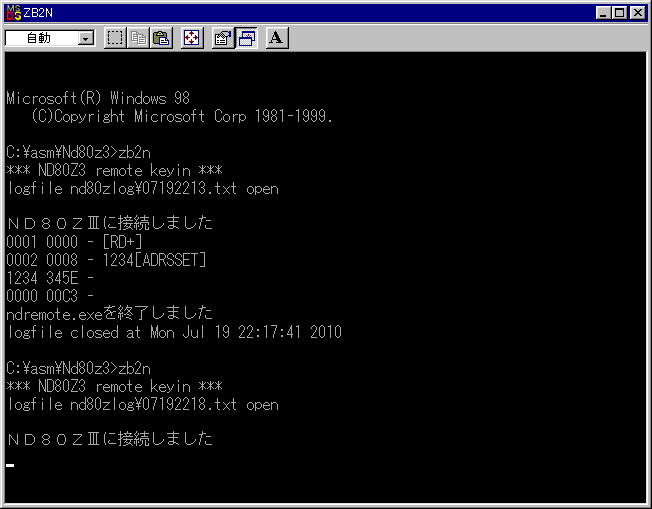Viewport: 652px width, 509px height.
Task: Open the font size dropdown arrow
Action: [x=86, y=39]
